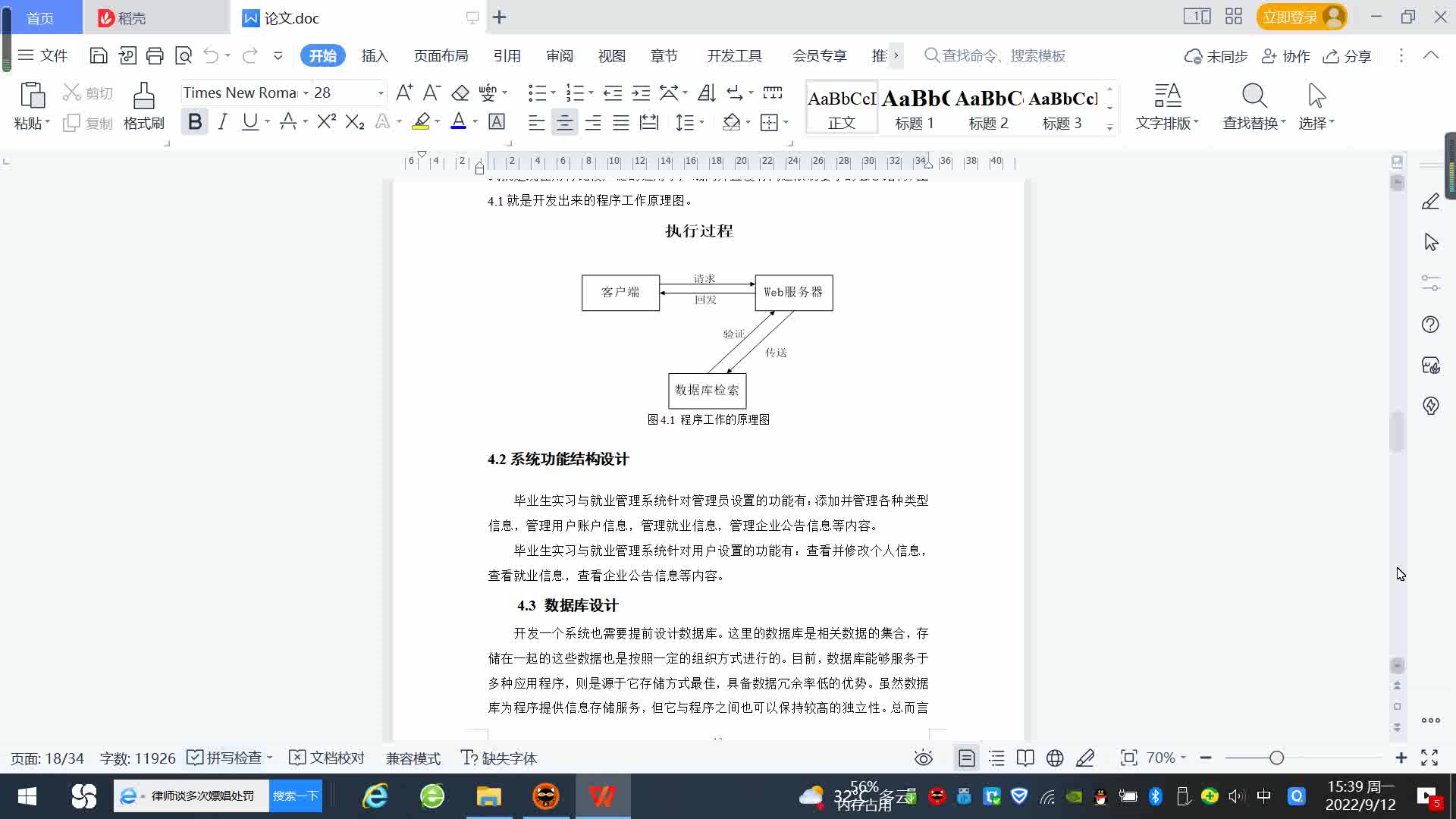Toggle outline view in status bar

pos(996,758)
